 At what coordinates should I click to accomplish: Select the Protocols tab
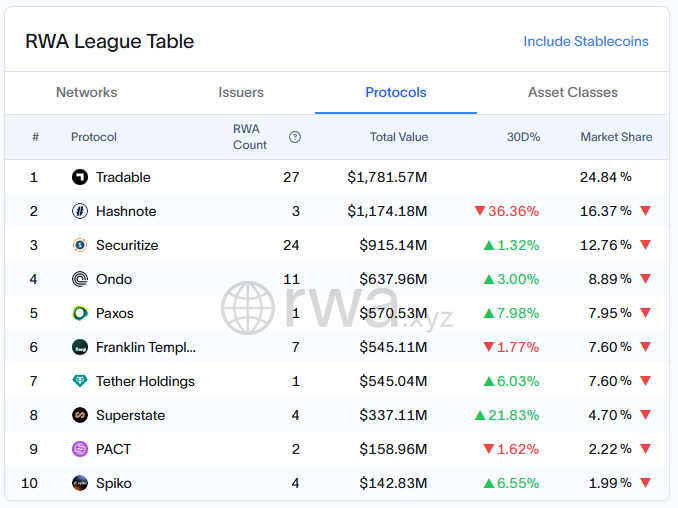coord(395,92)
